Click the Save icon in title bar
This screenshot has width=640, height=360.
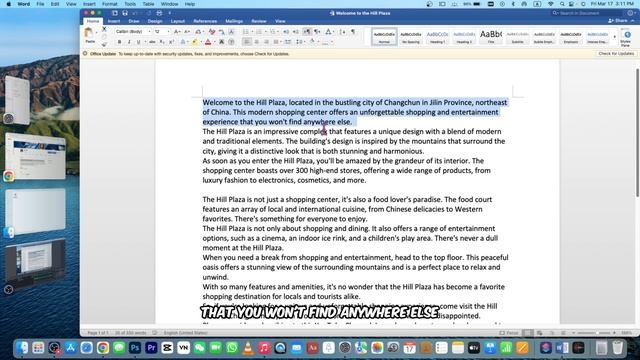click(x=125, y=13)
